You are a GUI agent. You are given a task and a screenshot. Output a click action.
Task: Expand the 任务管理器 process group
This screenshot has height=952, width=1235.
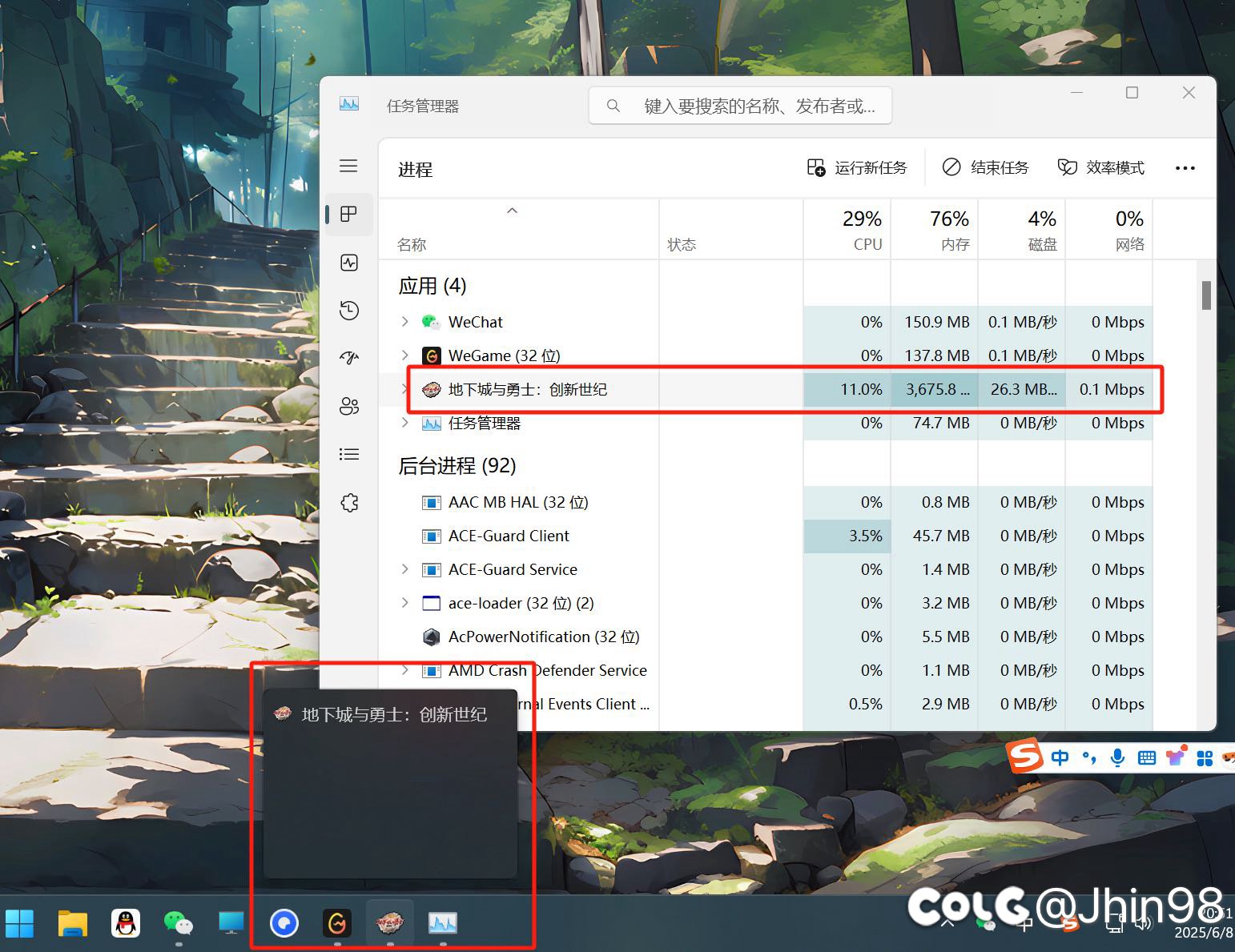point(405,423)
